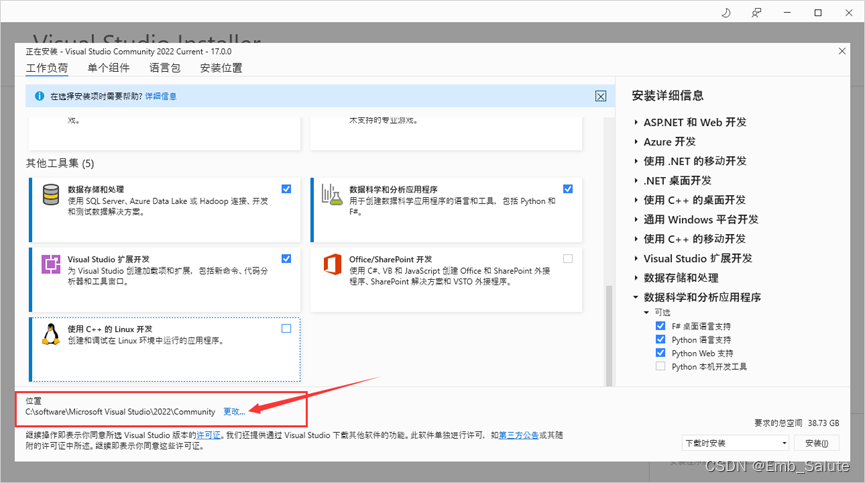
Task: Switch to 语言包 tab
Action: click(x=165, y=68)
